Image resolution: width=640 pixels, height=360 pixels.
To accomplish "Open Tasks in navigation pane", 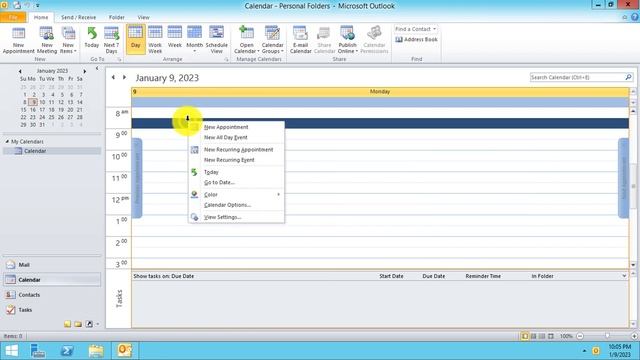I will pos(52,310).
